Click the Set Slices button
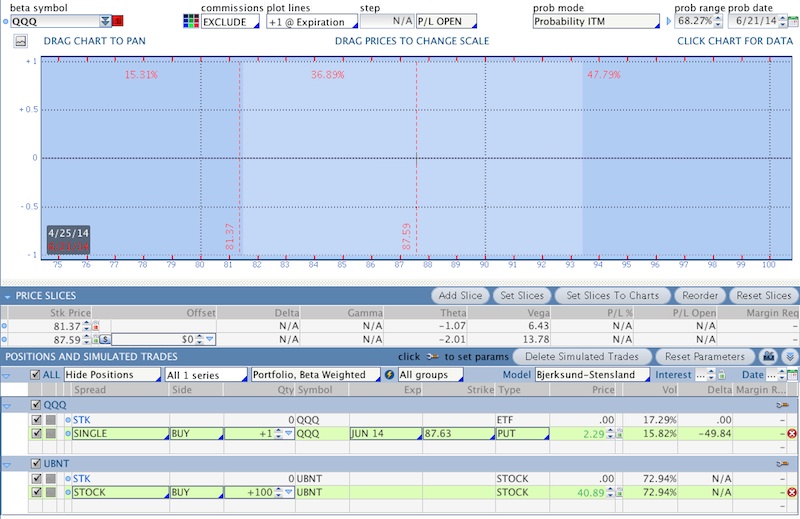Image resolution: width=800 pixels, height=519 pixels. pyautogui.click(x=522, y=295)
